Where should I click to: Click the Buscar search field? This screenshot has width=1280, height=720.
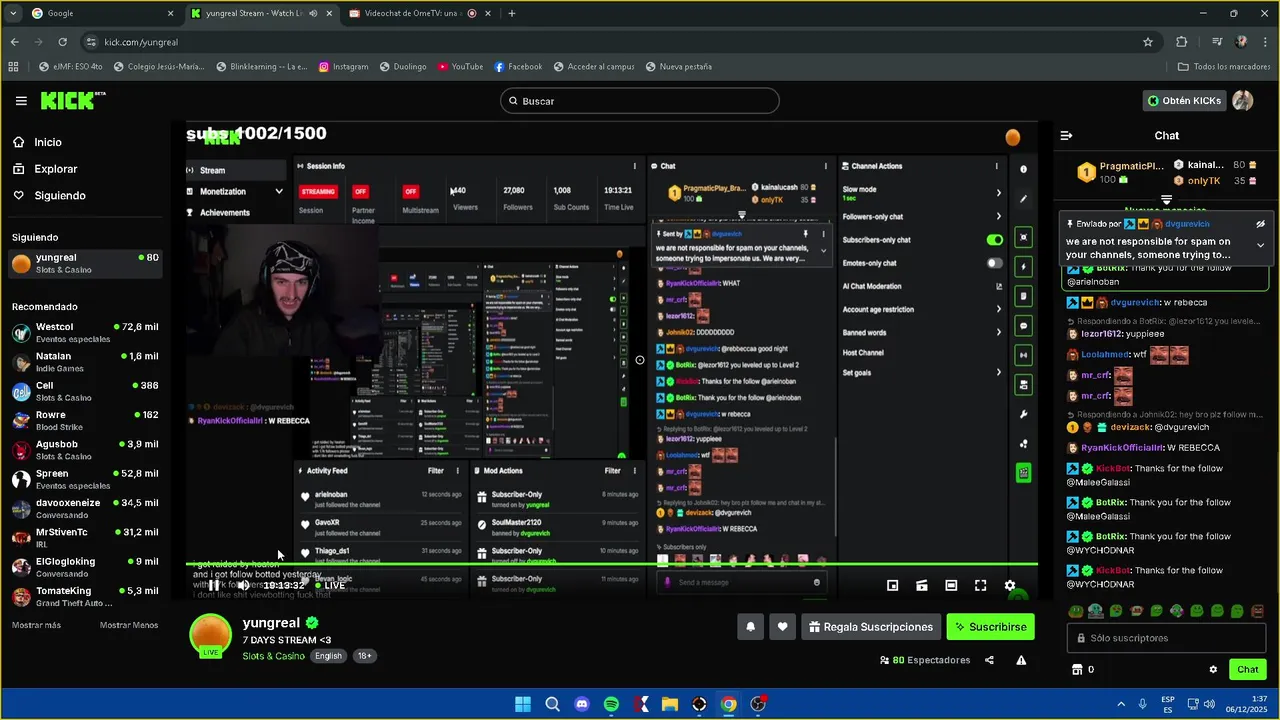(x=640, y=101)
